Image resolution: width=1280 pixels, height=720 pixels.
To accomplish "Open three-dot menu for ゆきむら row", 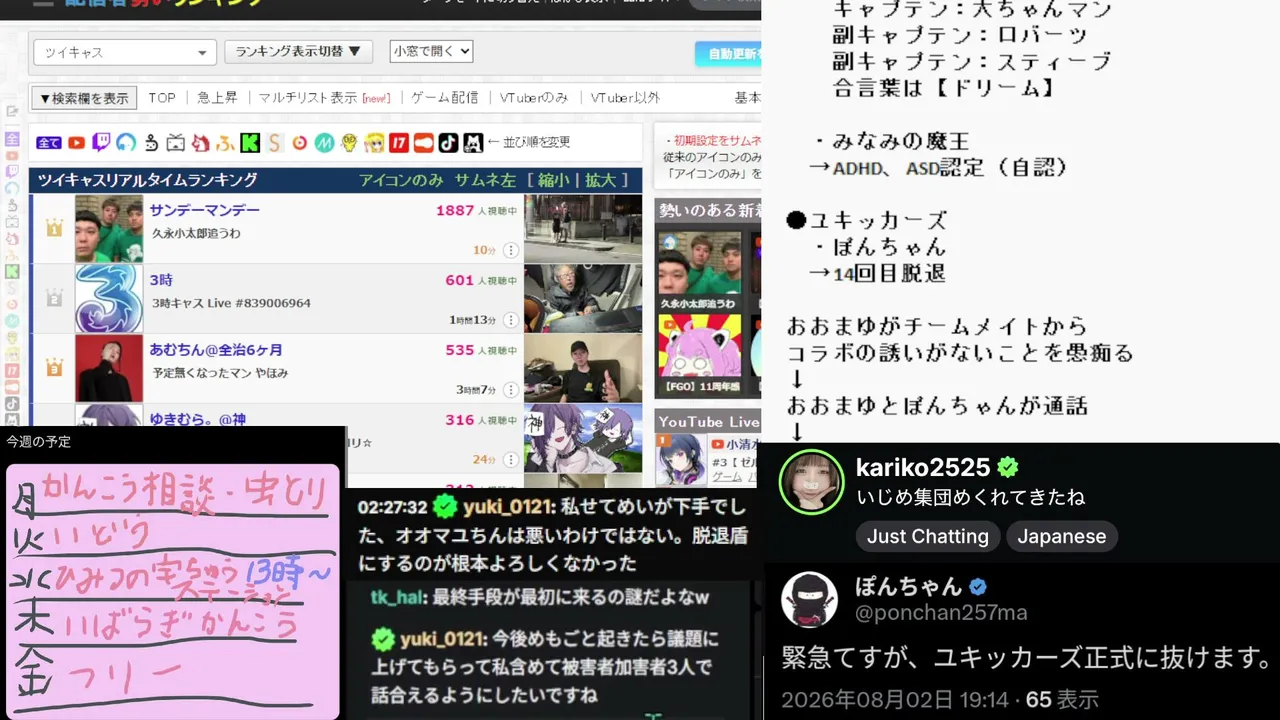I will [x=511, y=459].
